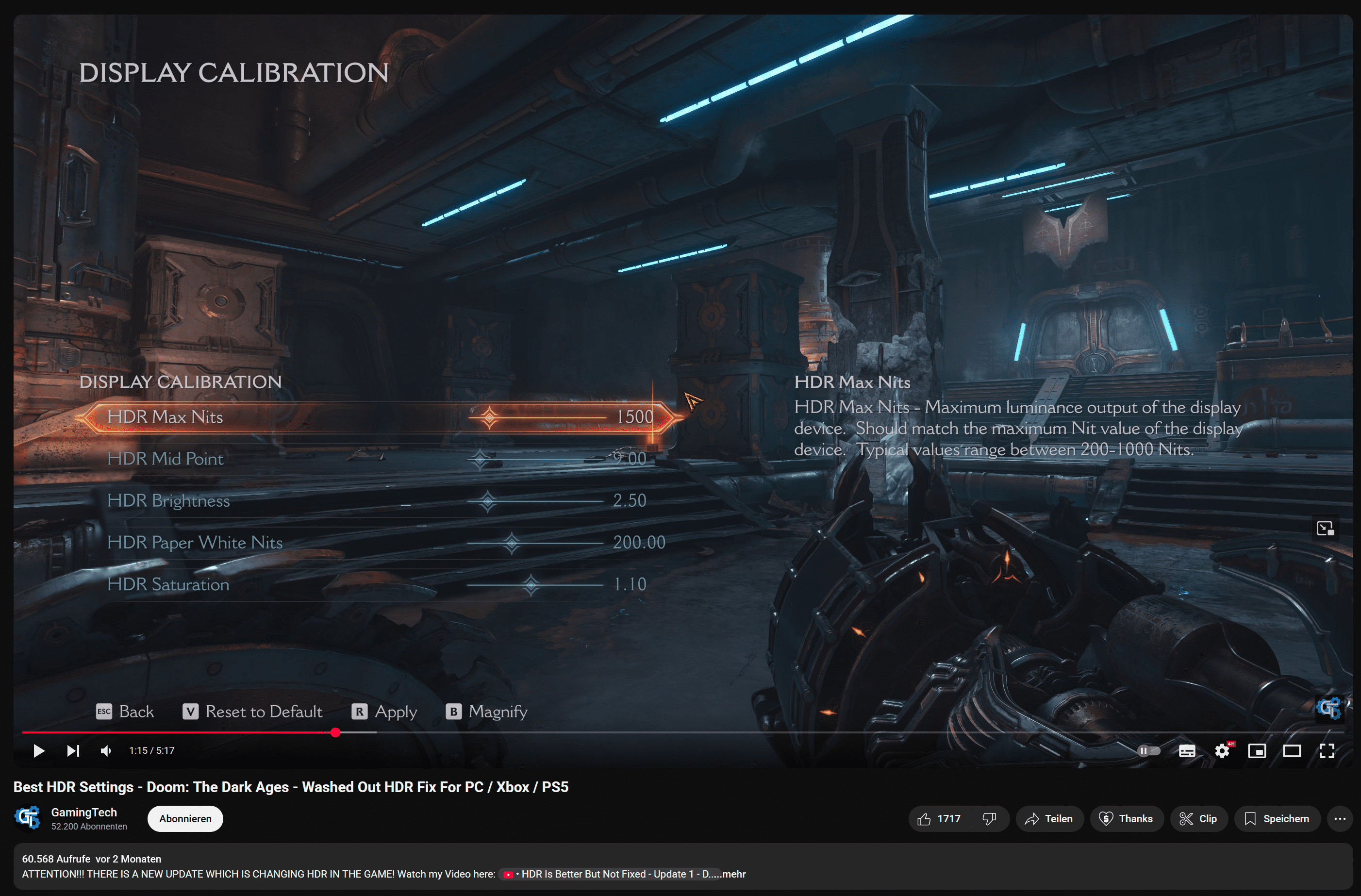The image size is (1361, 896).
Task: Click the 2.50 Brightness value
Action: (x=629, y=500)
